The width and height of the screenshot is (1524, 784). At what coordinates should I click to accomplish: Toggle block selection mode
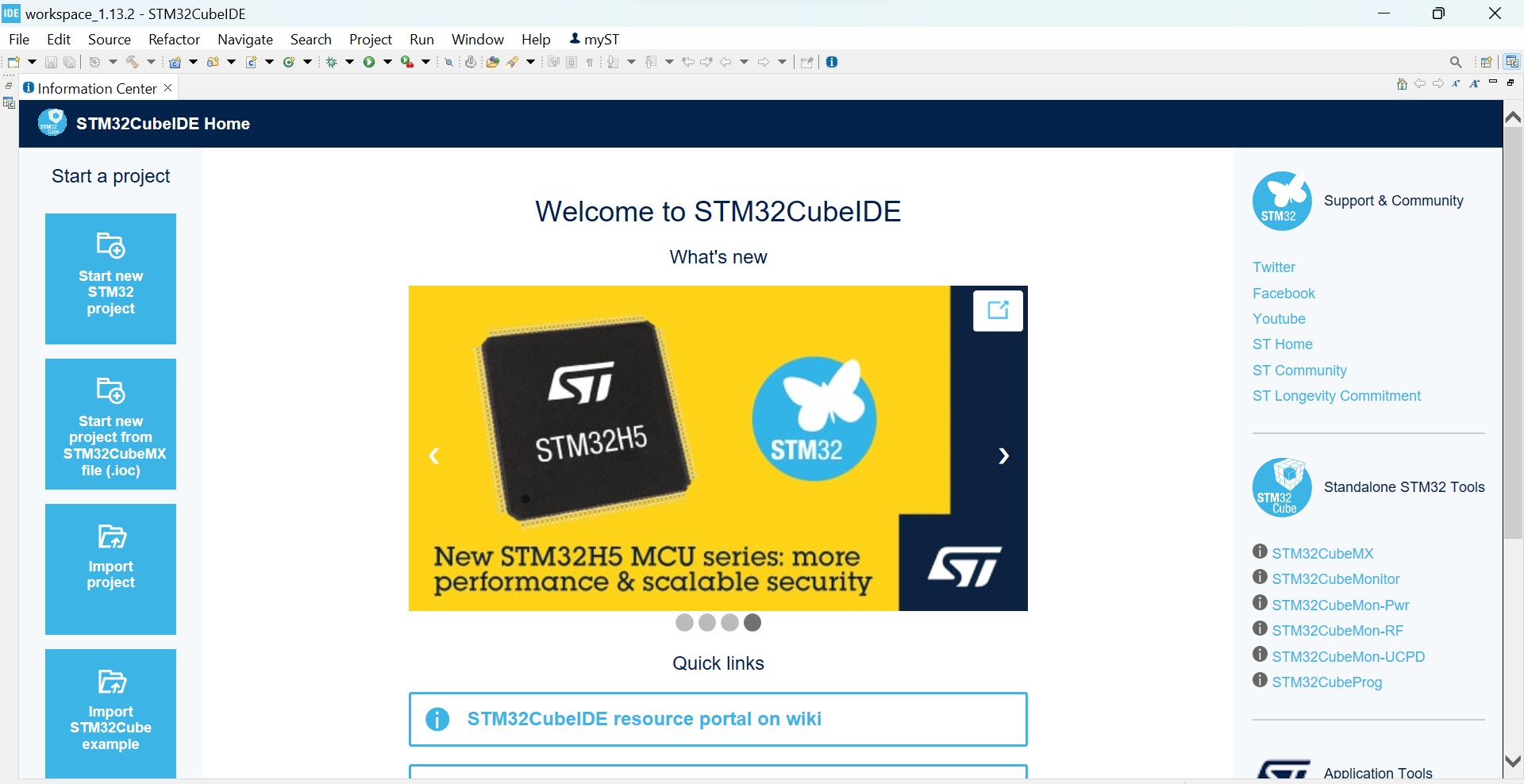pos(571,62)
